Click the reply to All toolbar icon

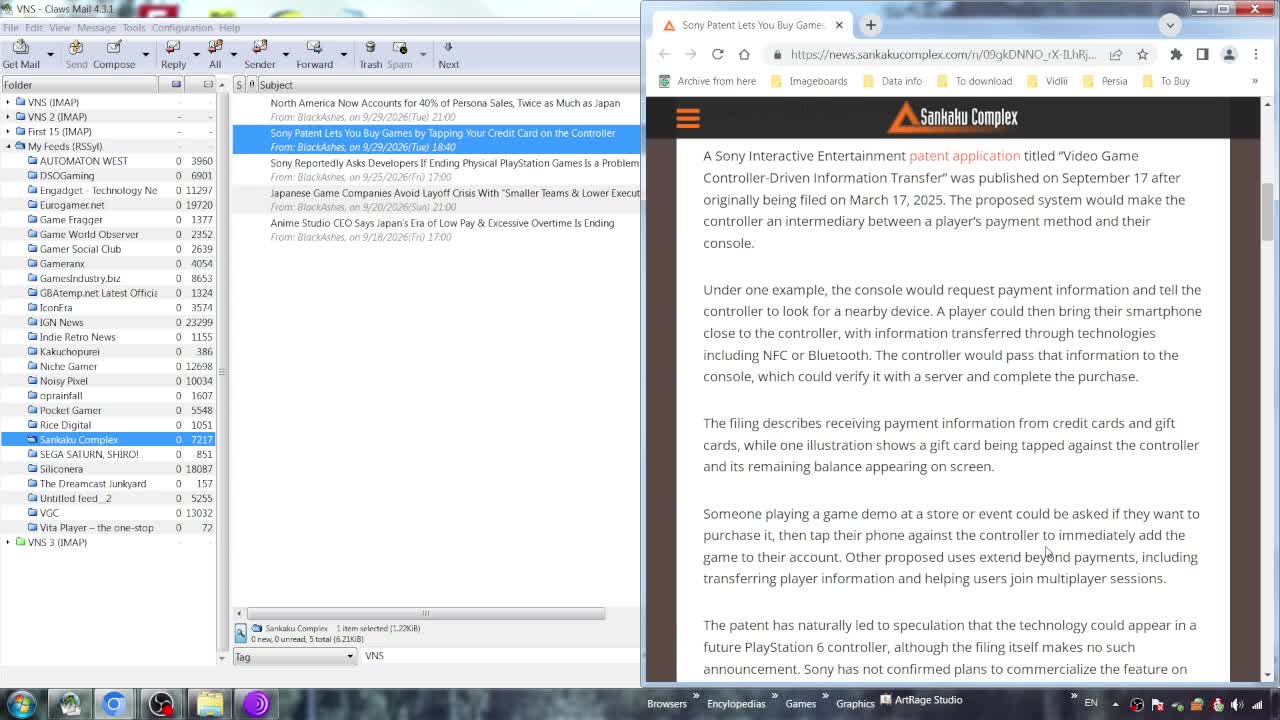[x=215, y=55]
